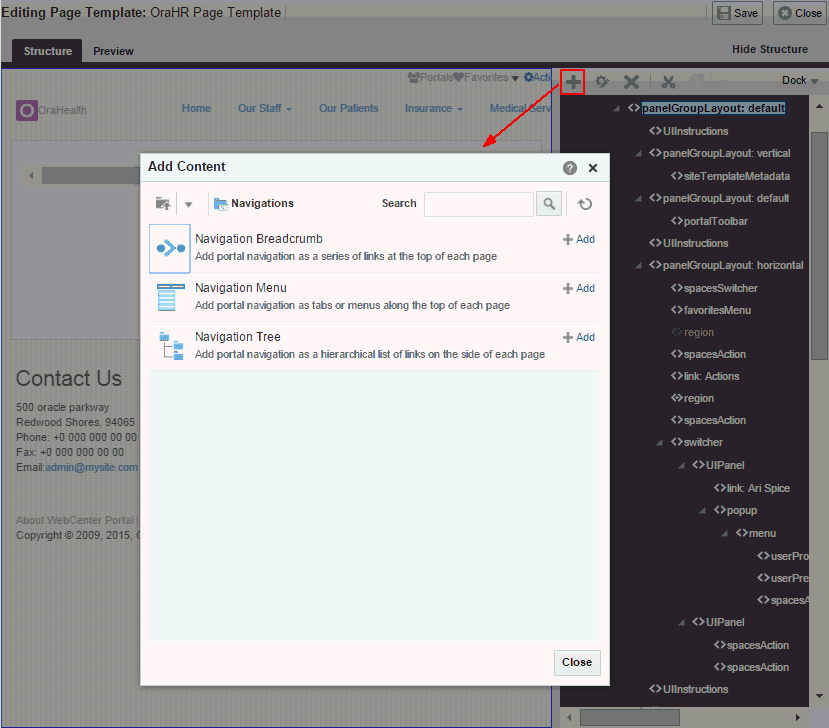
Task: Select the Navigation Menu icon
Action: [171, 297]
